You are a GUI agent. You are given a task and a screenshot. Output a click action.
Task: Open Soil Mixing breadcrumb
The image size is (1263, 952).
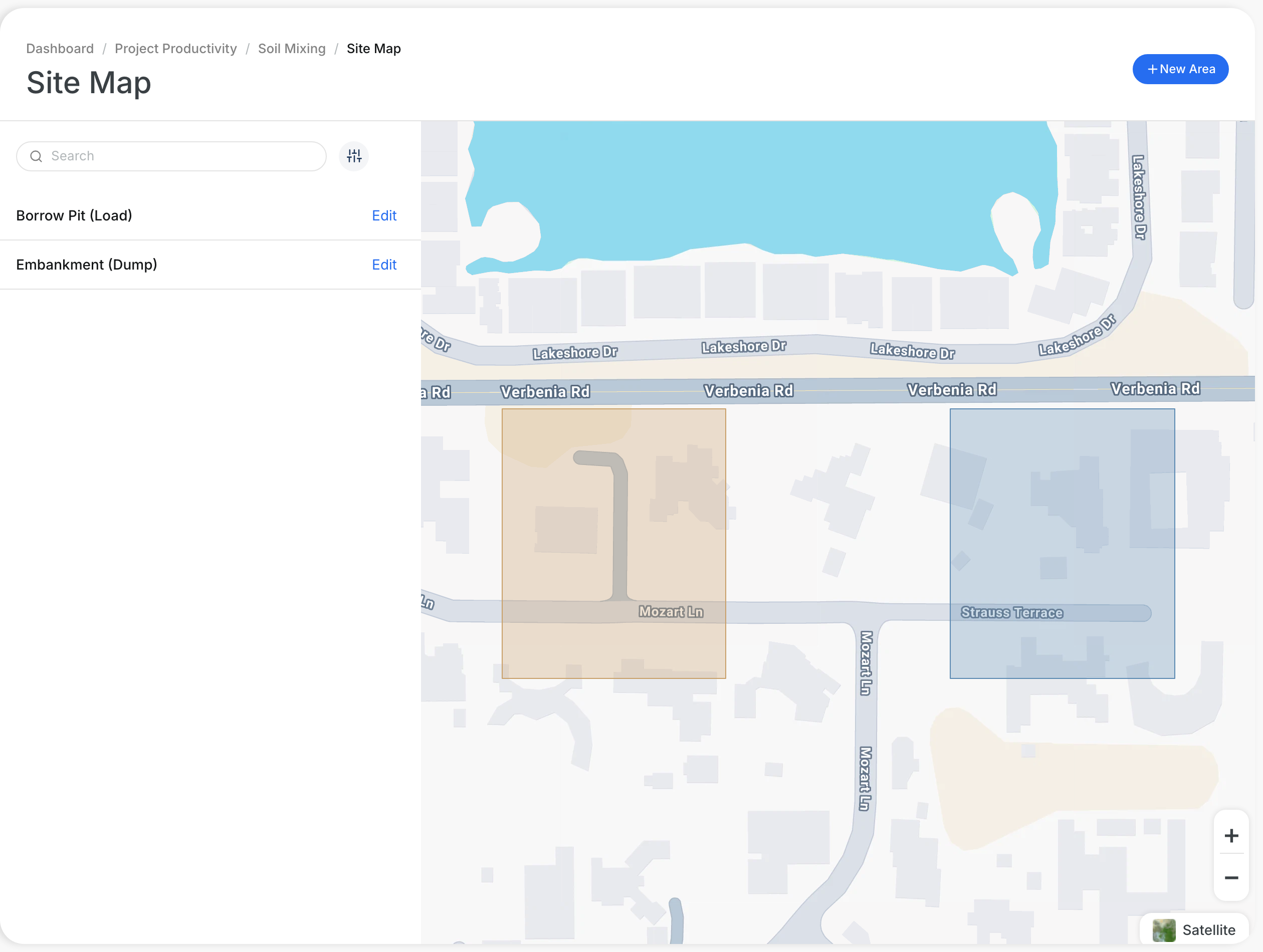[292, 49]
